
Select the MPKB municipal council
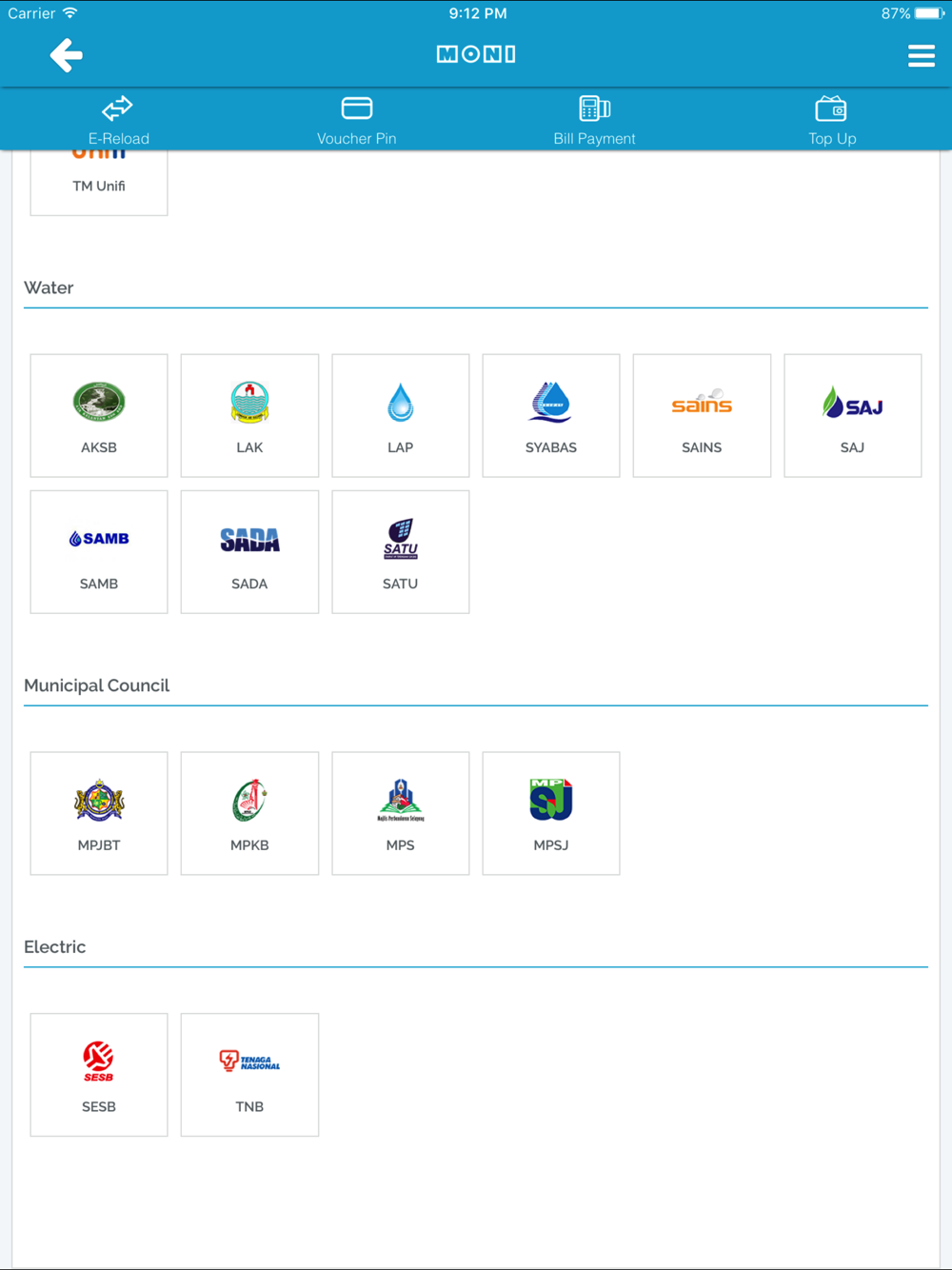pos(249,813)
